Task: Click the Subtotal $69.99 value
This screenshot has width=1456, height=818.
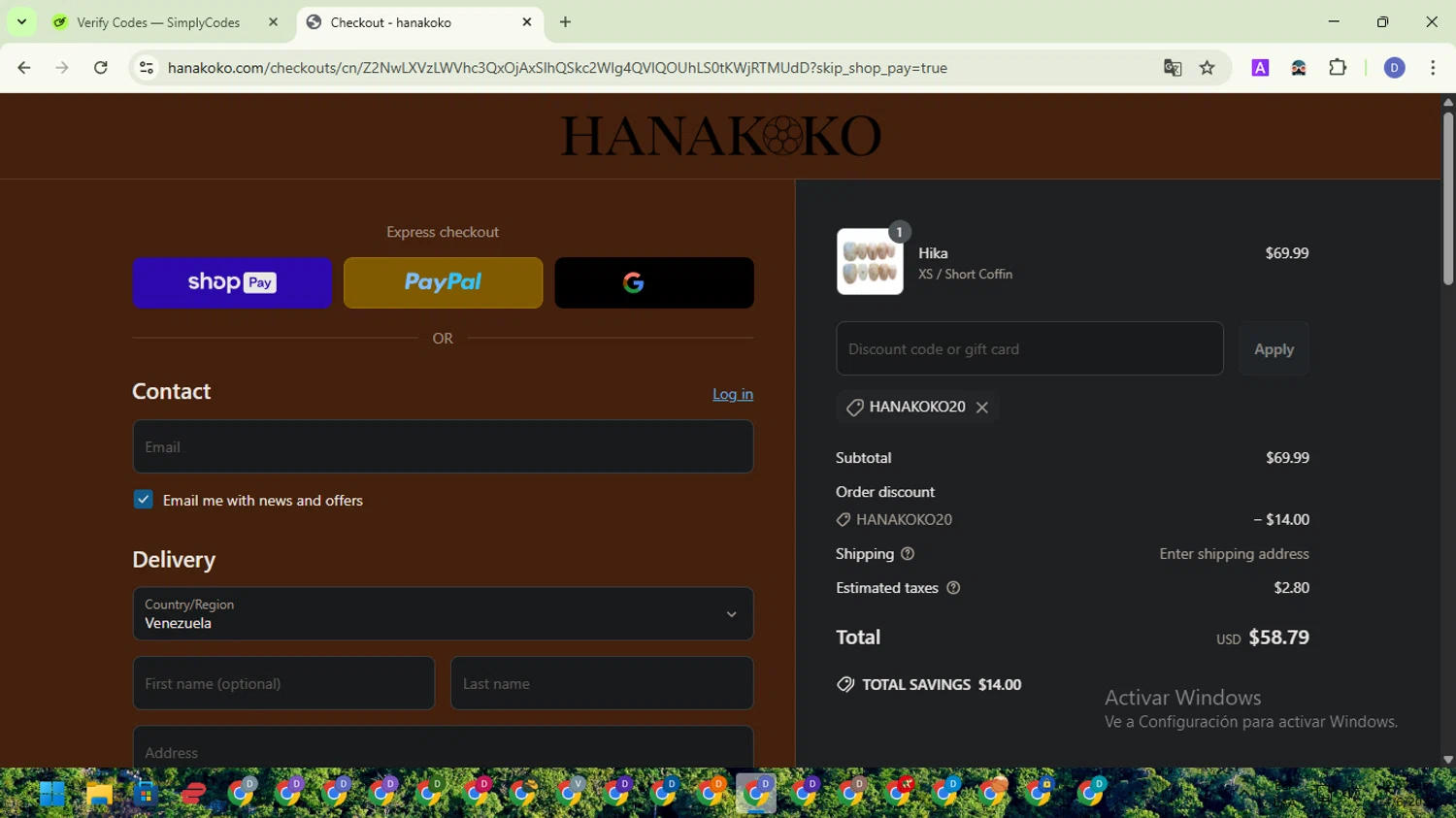Action: (x=1287, y=458)
